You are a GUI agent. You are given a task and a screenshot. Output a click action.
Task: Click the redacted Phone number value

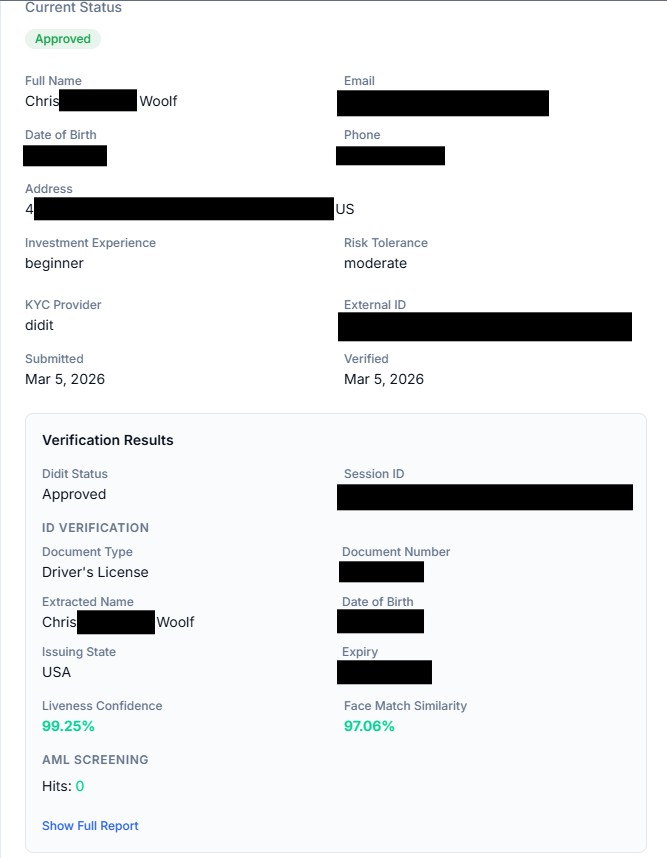pos(390,156)
